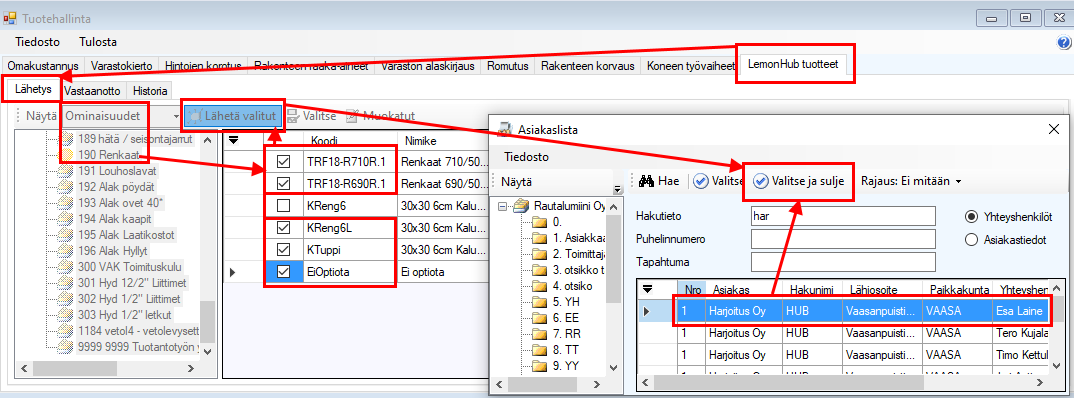Open the Tulosta menu
Image resolution: width=1074 pixels, height=398 pixels.
[98, 42]
